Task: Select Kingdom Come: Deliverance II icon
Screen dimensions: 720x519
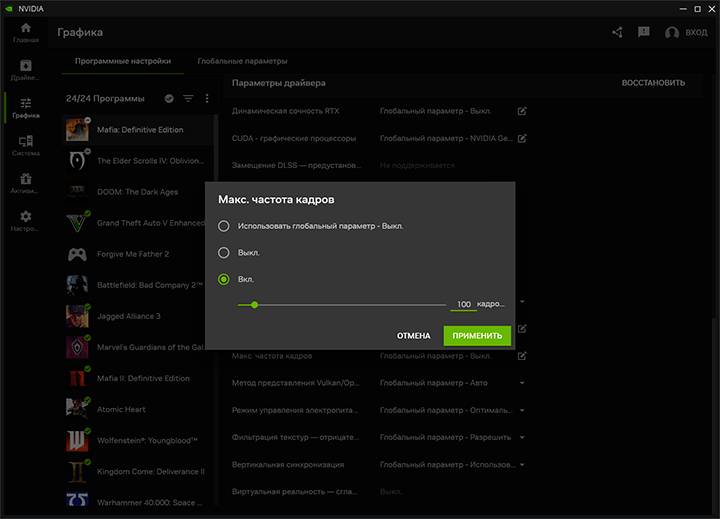Action: [x=77, y=472]
